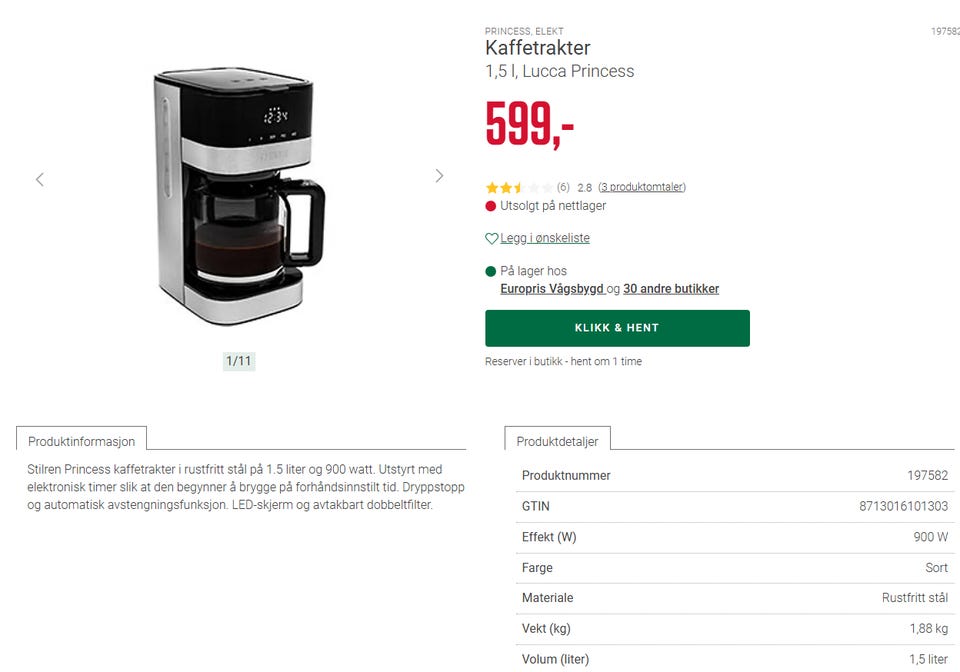
Task: Click the coffee maker product image
Action: coord(239,196)
